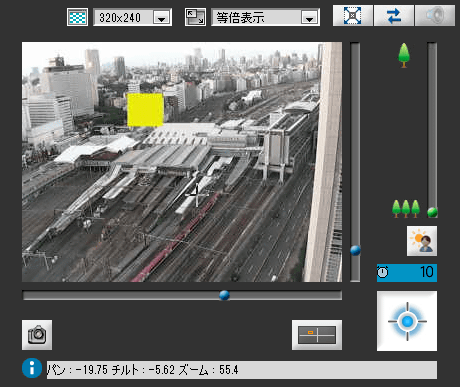Click the full-screen display icon
460x387 pixels.
point(353,15)
